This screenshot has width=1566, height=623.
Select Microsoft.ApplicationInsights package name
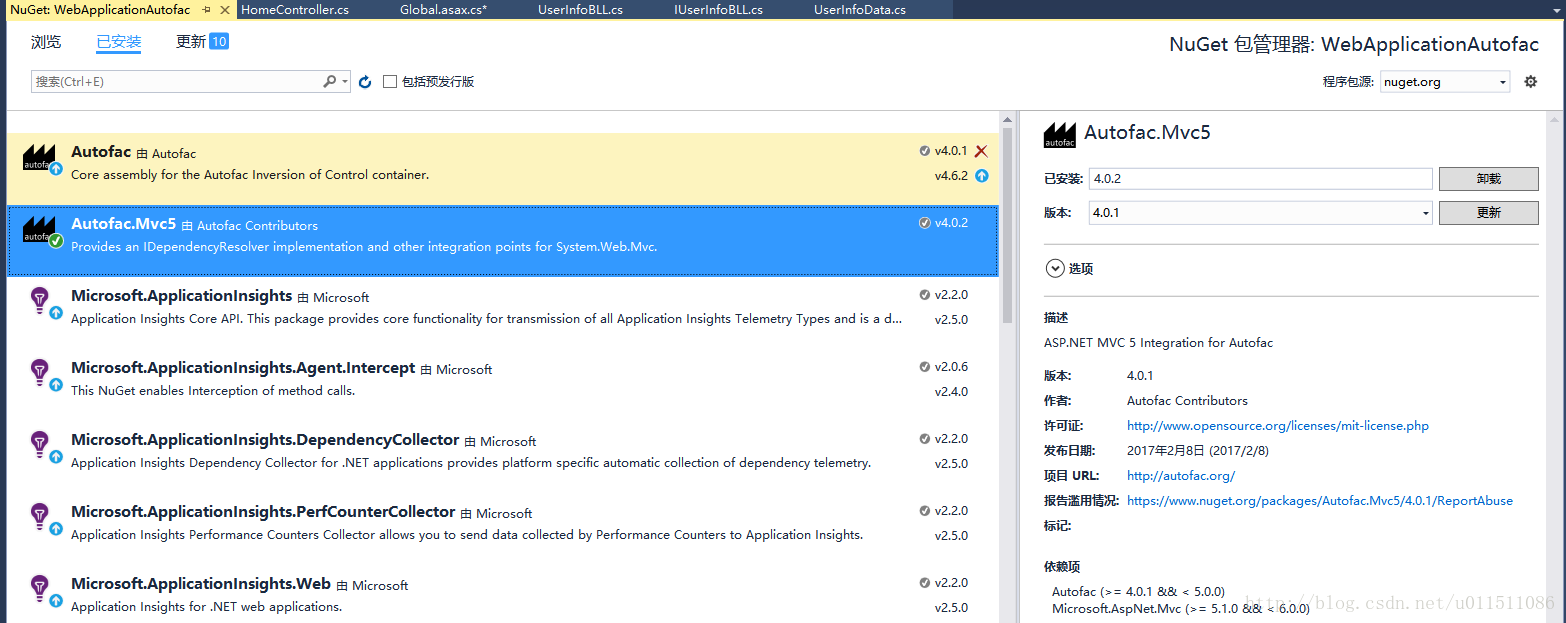(182, 296)
